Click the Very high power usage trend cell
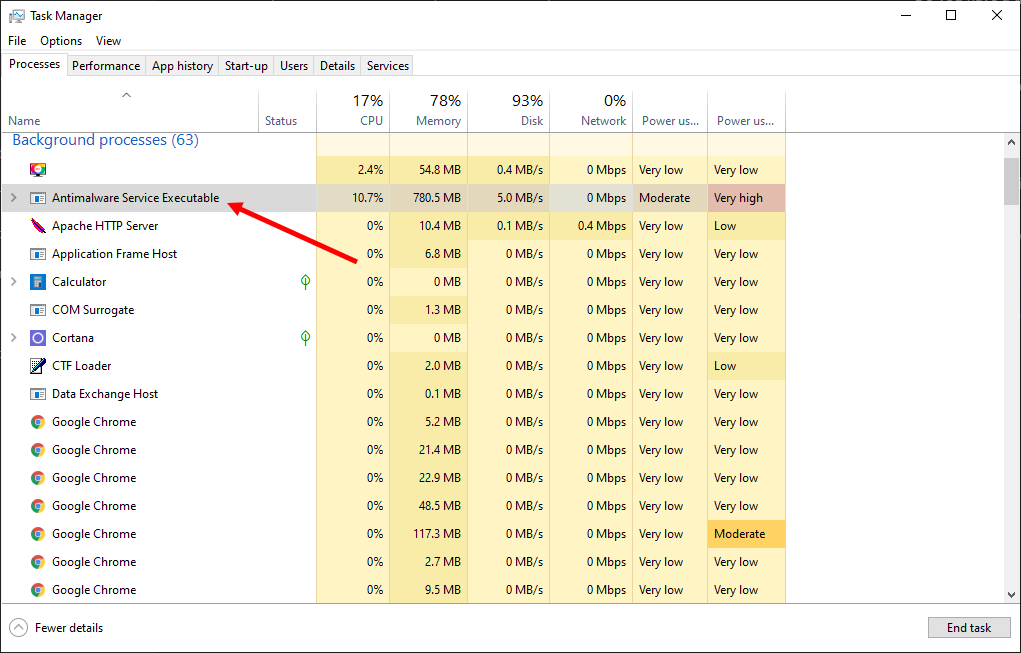The height and width of the screenshot is (653, 1021). click(746, 198)
